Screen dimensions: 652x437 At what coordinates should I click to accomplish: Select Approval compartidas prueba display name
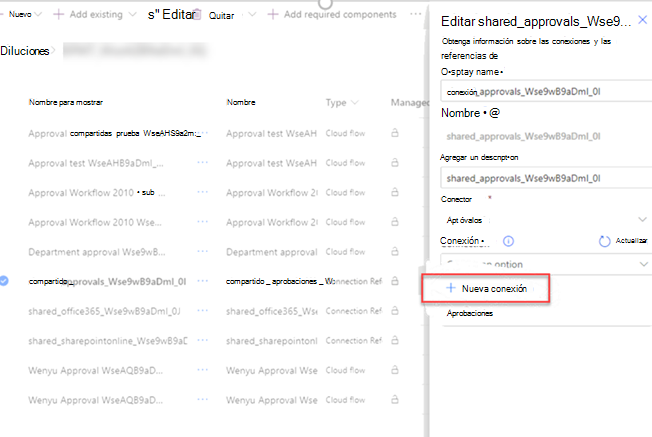tap(114, 133)
